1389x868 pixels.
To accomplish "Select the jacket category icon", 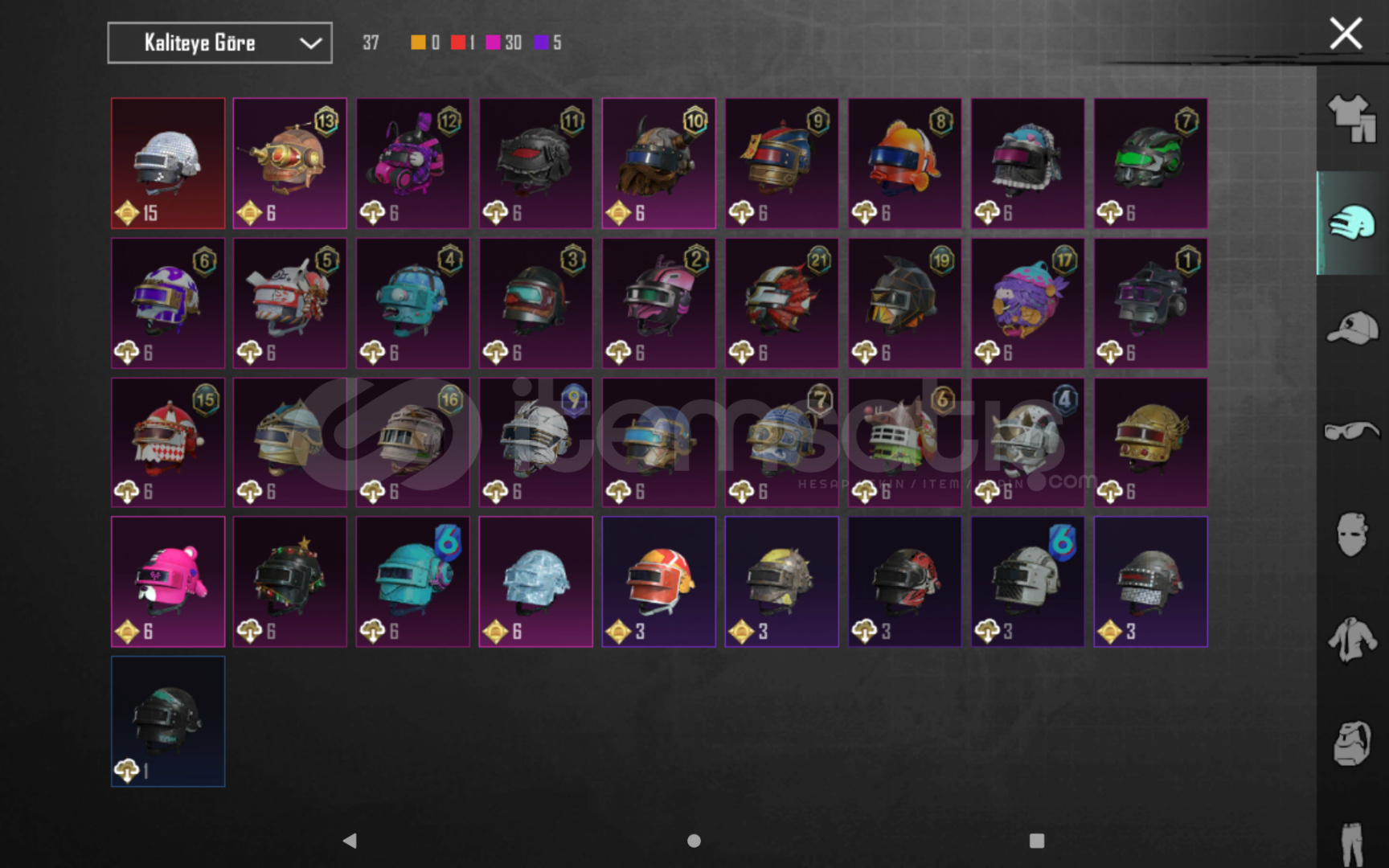I will [1352, 640].
